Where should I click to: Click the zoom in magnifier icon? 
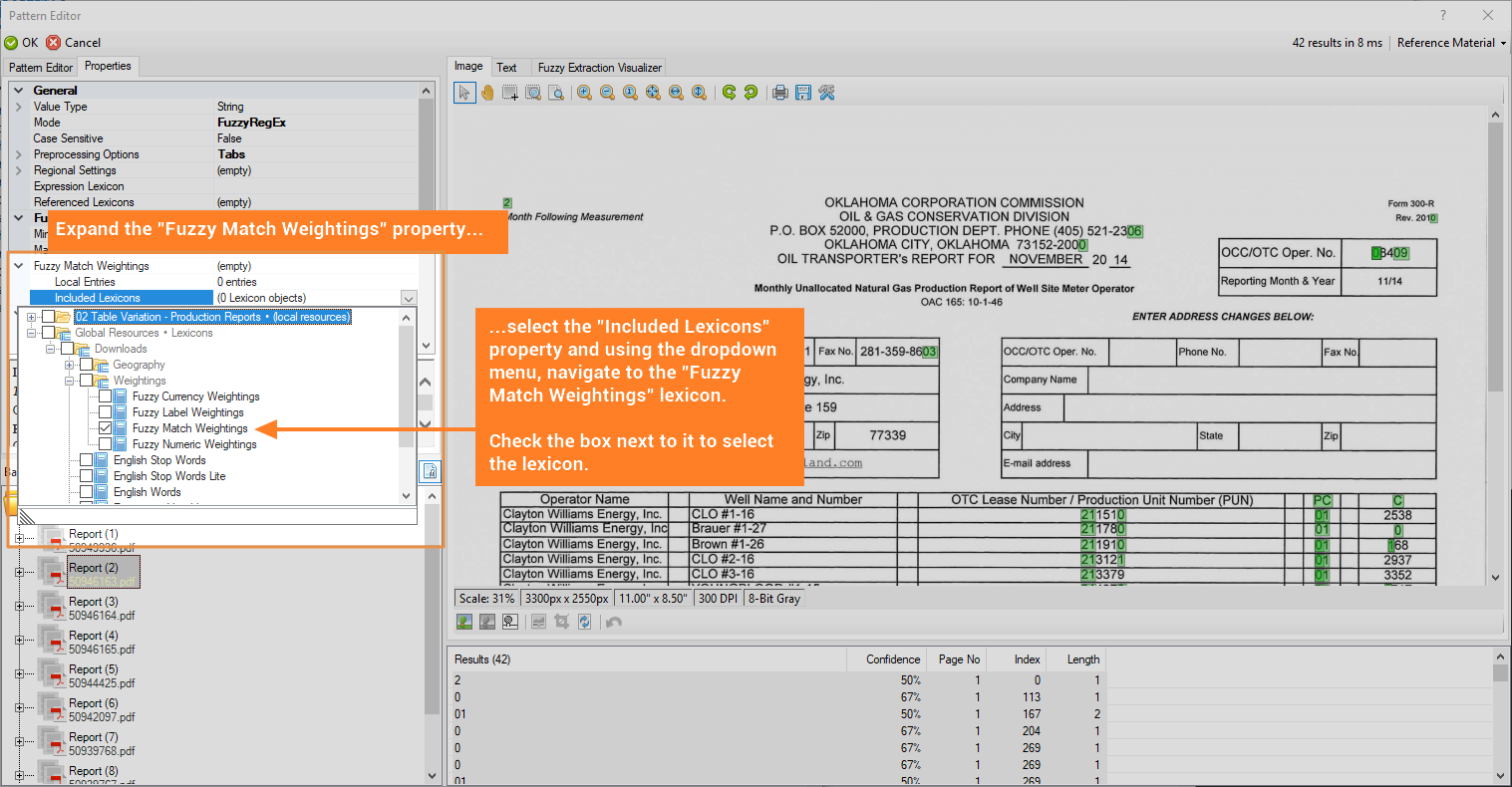pyautogui.click(x=584, y=93)
